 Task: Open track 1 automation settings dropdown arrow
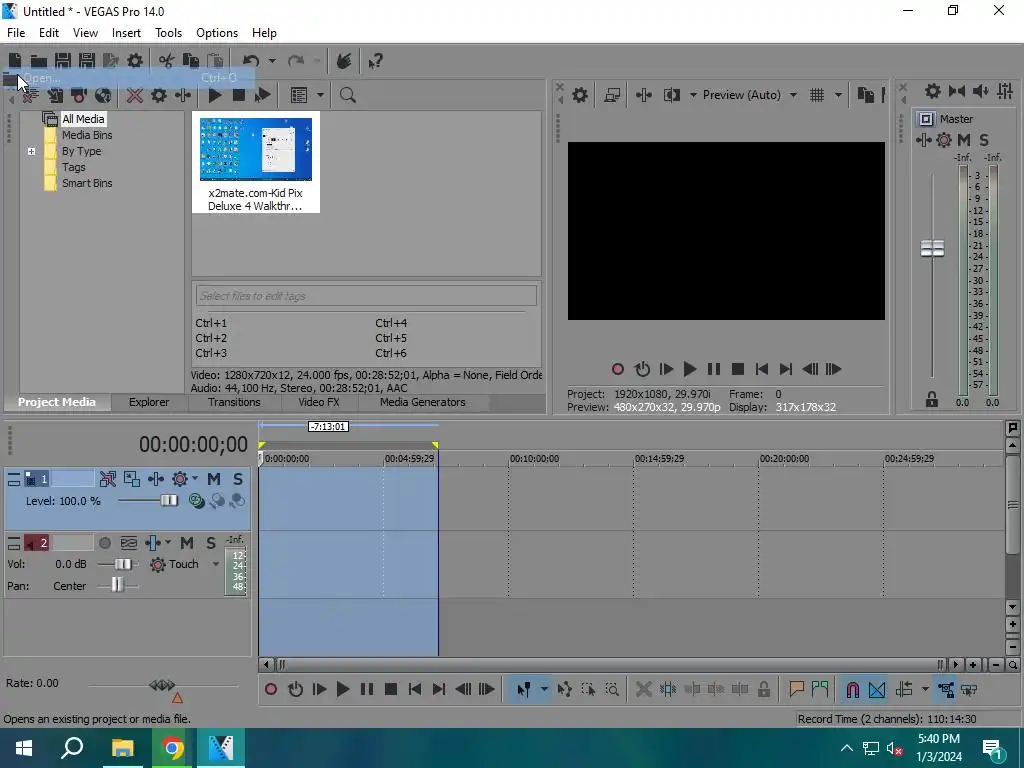point(195,479)
